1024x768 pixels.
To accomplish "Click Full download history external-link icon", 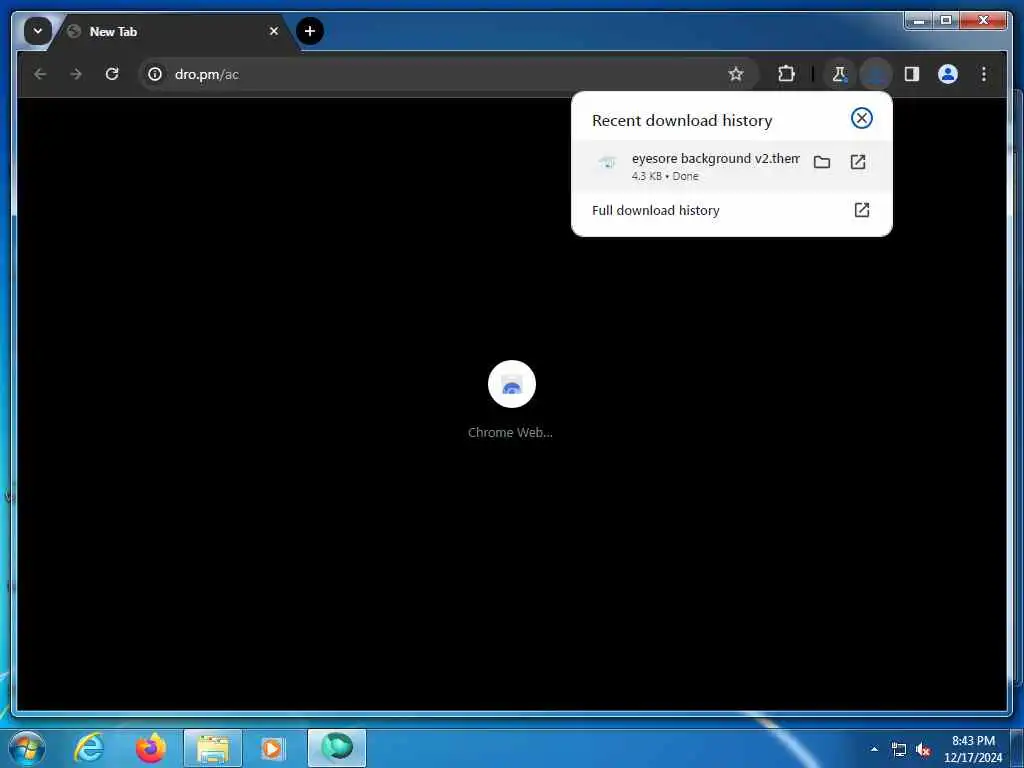I will tap(861, 210).
